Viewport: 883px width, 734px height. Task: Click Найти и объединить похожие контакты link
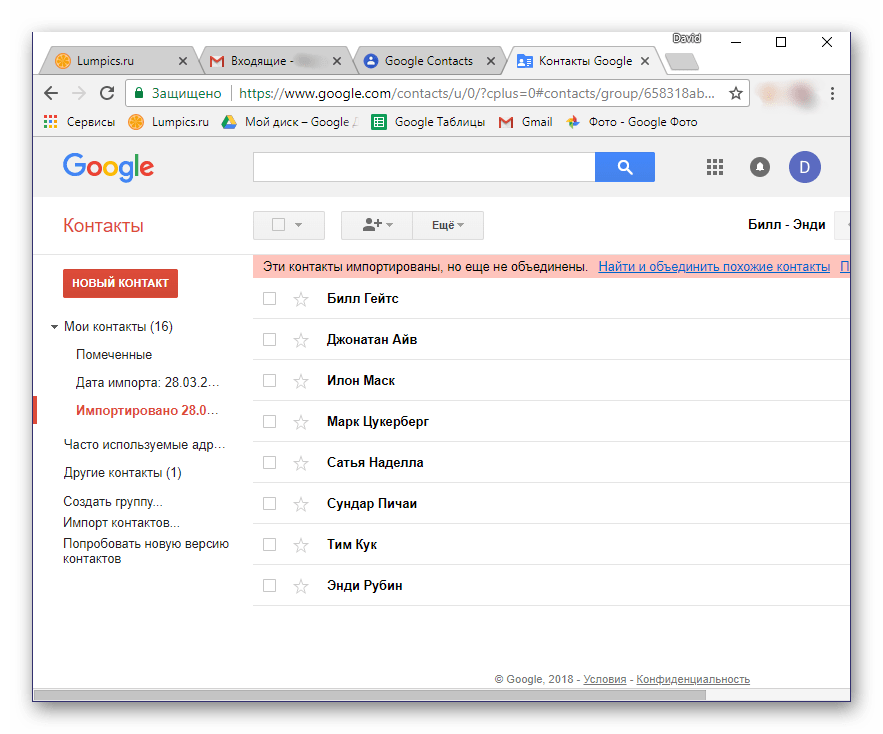(714, 266)
